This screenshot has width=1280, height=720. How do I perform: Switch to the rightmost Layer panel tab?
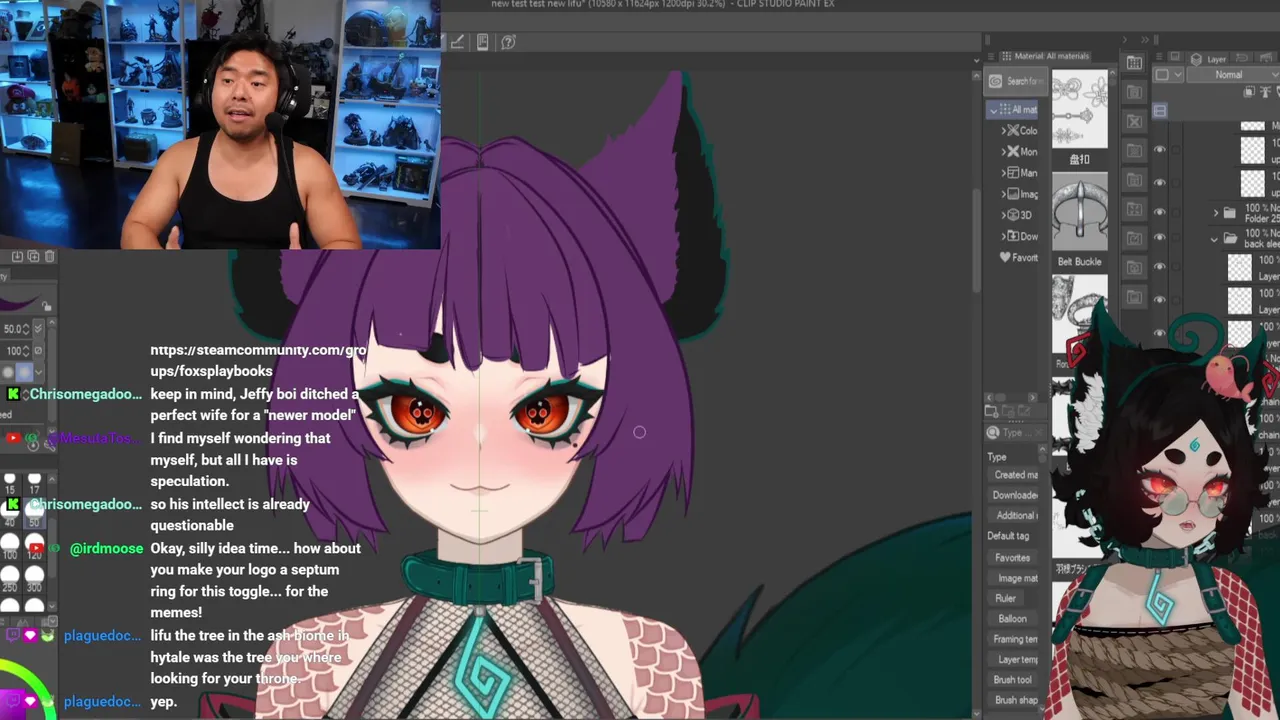(x=1268, y=59)
